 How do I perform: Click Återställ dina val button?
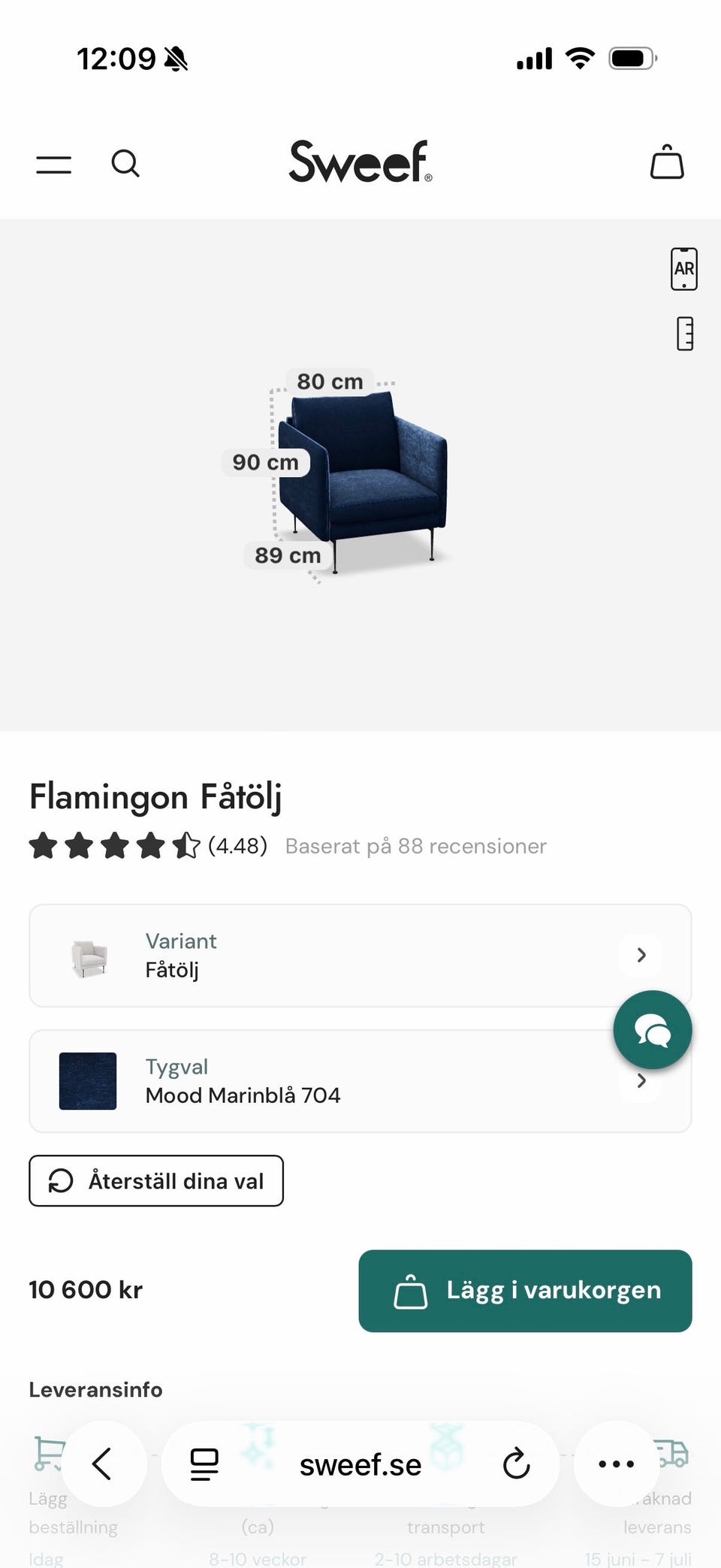(156, 1181)
